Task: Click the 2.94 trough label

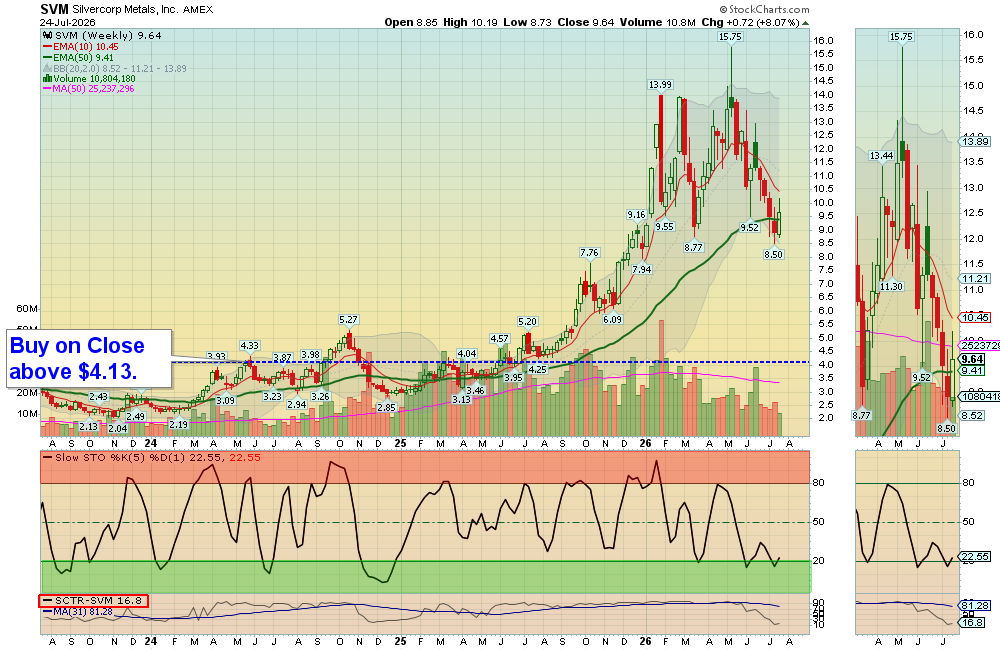Action: [x=297, y=404]
